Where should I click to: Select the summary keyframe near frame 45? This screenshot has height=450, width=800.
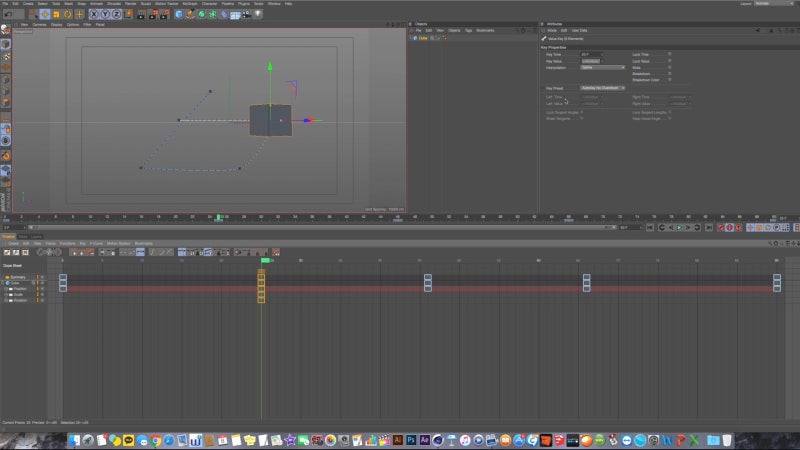428,277
